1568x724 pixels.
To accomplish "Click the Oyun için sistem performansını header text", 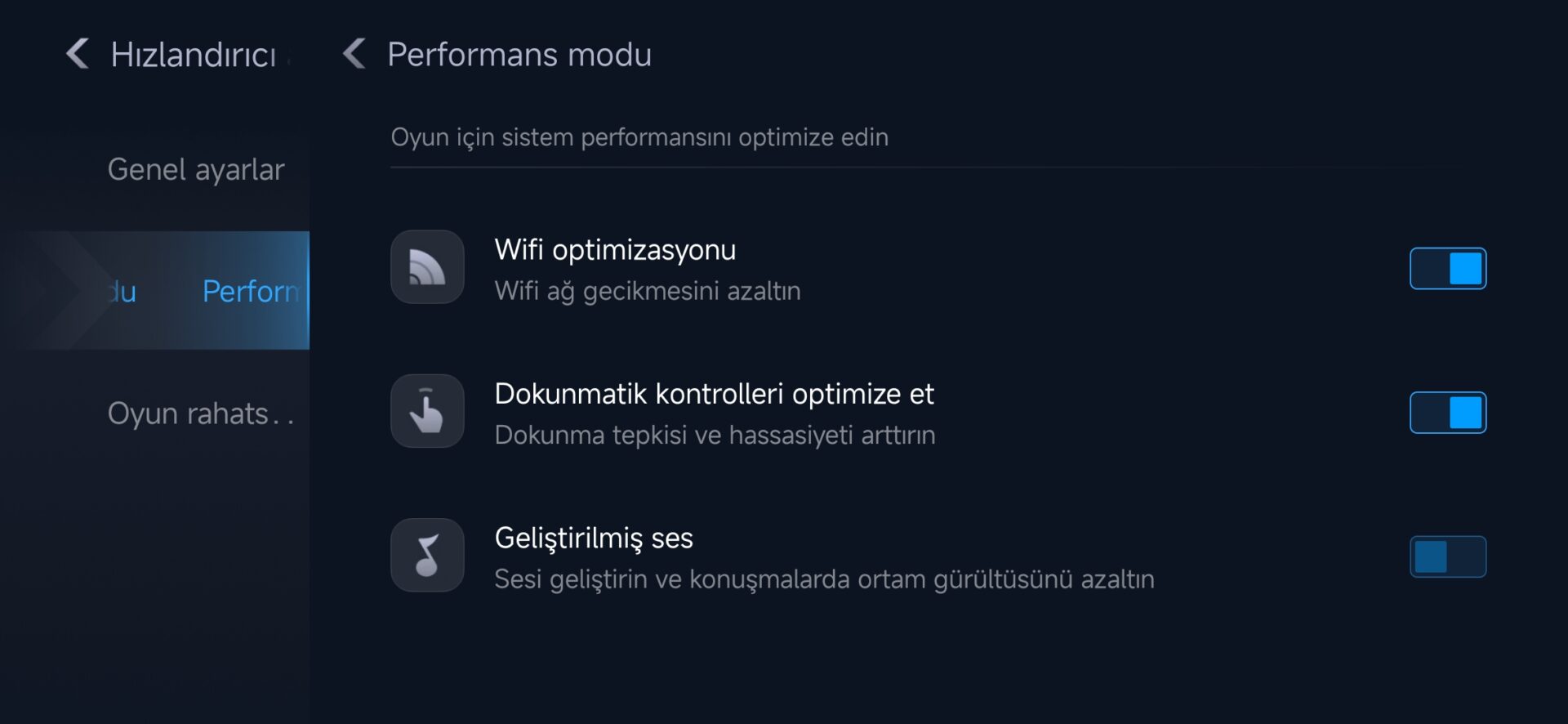I will 639,137.
